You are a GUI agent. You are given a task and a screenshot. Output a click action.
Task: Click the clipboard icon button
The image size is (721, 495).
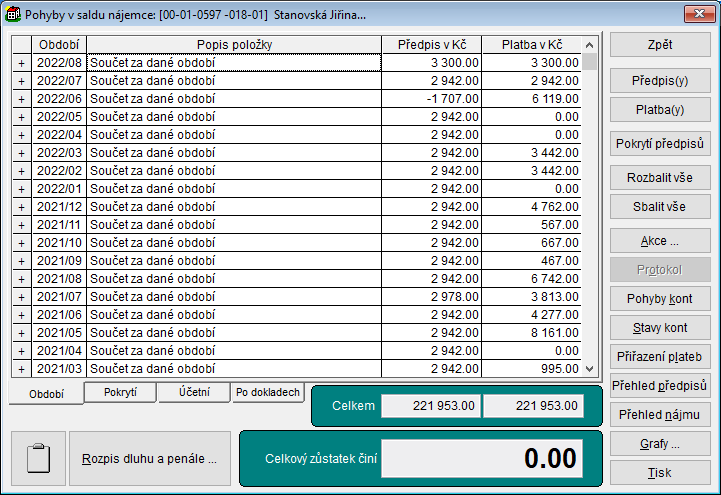(x=38, y=459)
